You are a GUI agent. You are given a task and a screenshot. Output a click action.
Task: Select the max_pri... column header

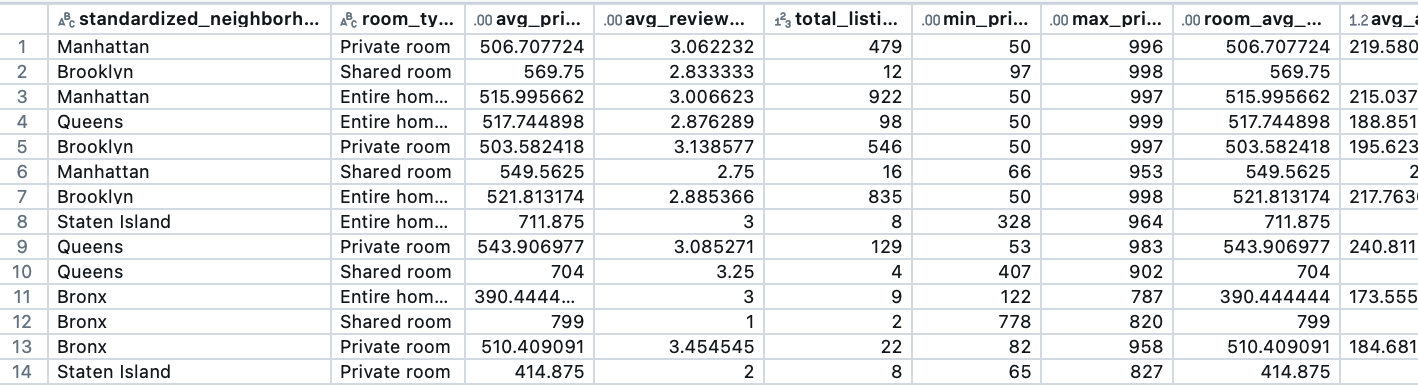[x=1106, y=20]
